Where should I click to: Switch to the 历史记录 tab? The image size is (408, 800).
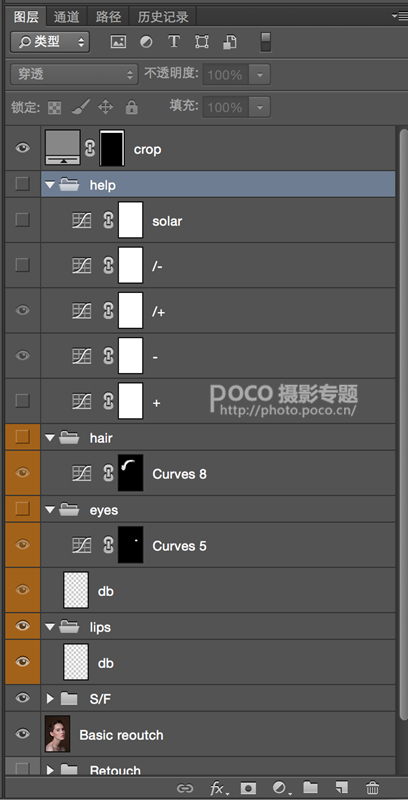[x=163, y=17]
